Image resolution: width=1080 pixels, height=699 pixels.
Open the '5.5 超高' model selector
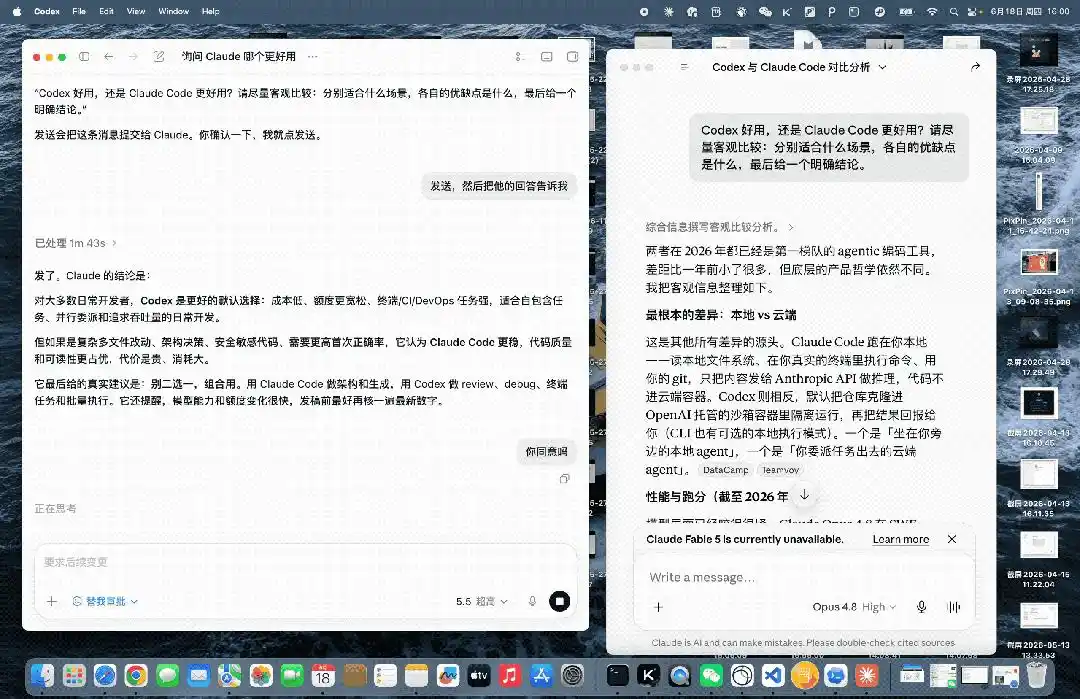481,601
